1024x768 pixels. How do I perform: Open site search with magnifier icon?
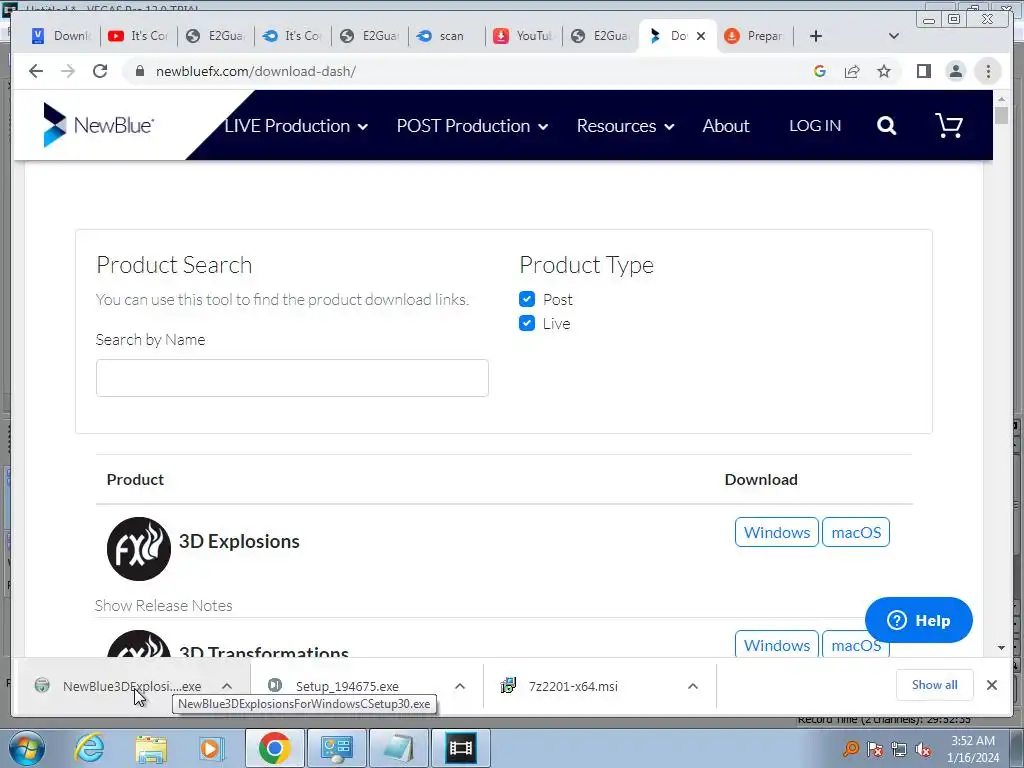(x=886, y=125)
